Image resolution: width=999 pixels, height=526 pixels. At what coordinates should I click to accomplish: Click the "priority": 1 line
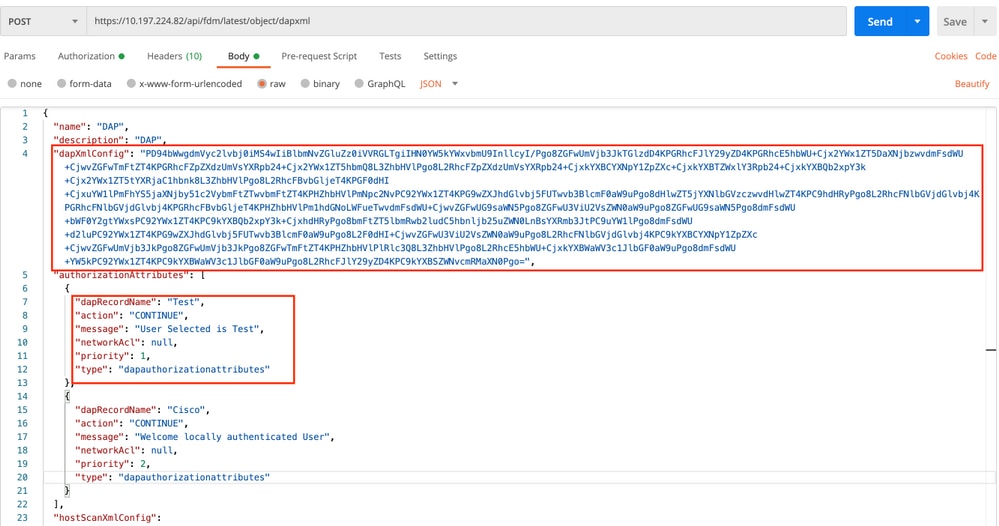[113, 356]
